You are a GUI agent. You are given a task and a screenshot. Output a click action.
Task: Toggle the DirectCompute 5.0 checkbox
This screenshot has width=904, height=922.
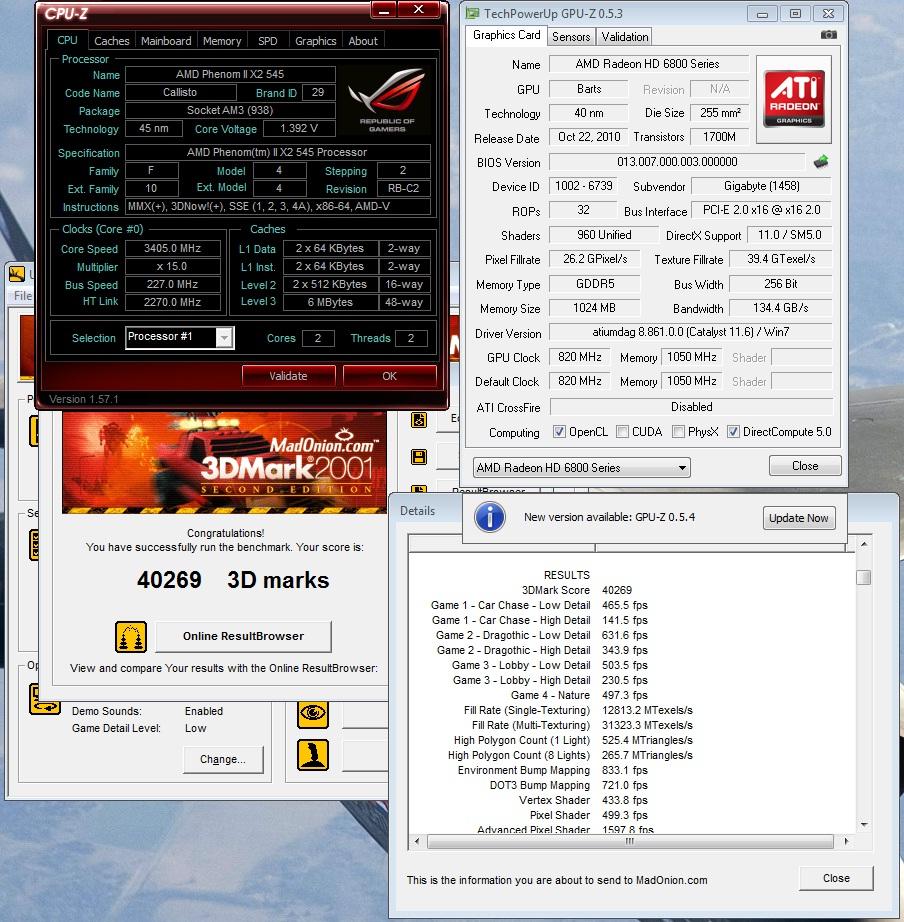click(733, 432)
